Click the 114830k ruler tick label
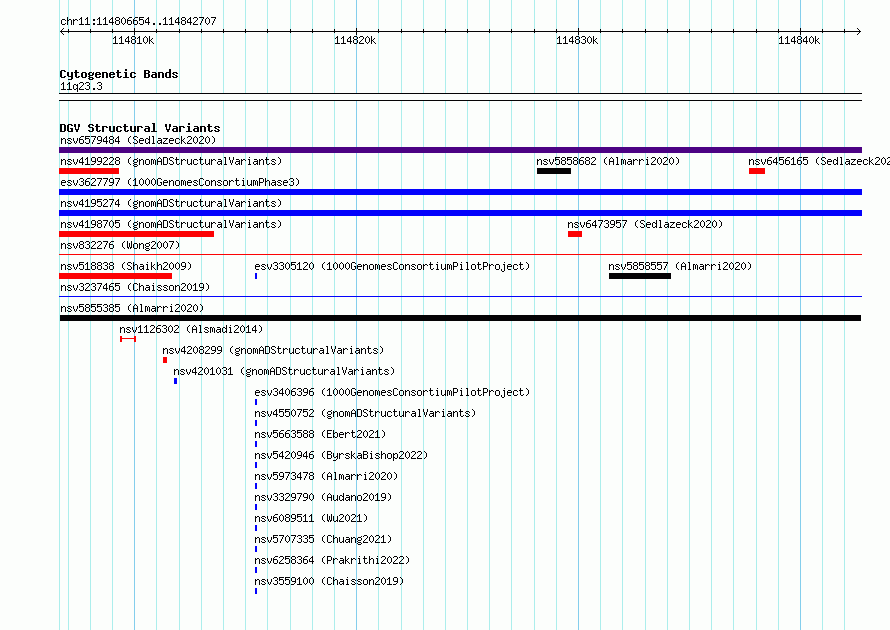890x630 pixels. click(x=577, y=40)
